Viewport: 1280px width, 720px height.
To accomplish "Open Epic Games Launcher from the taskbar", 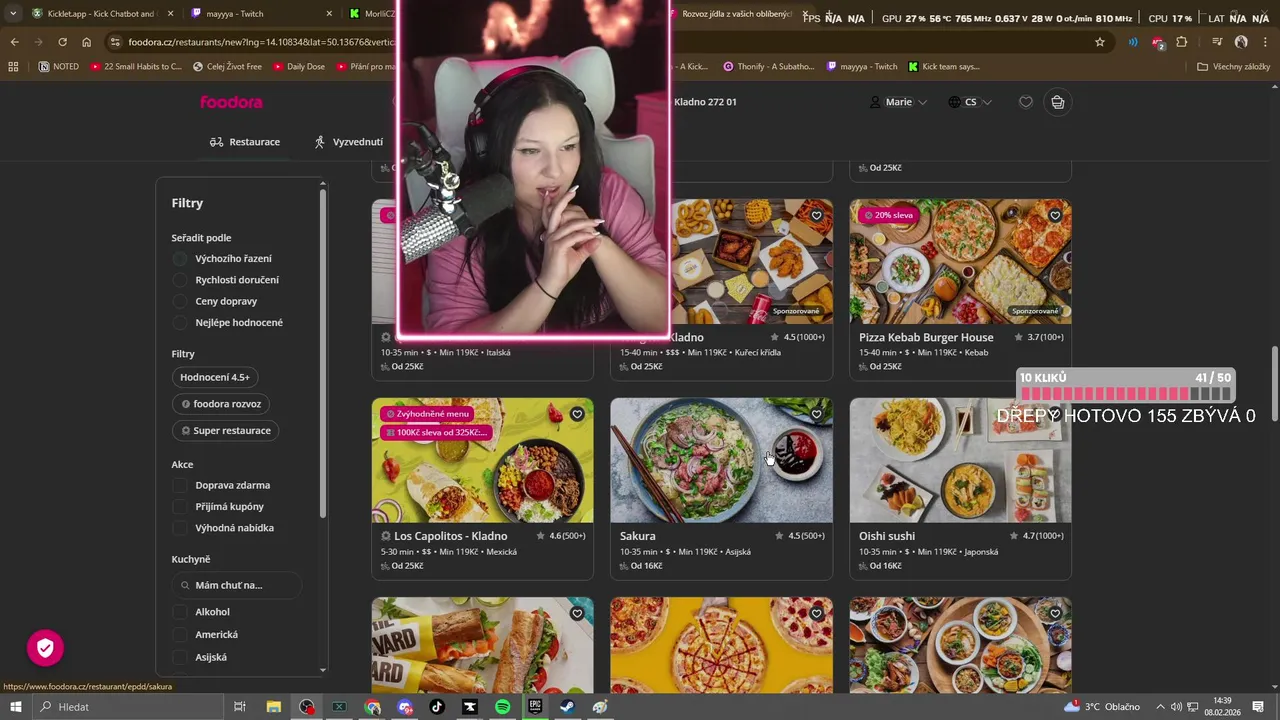I will click(x=535, y=707).
